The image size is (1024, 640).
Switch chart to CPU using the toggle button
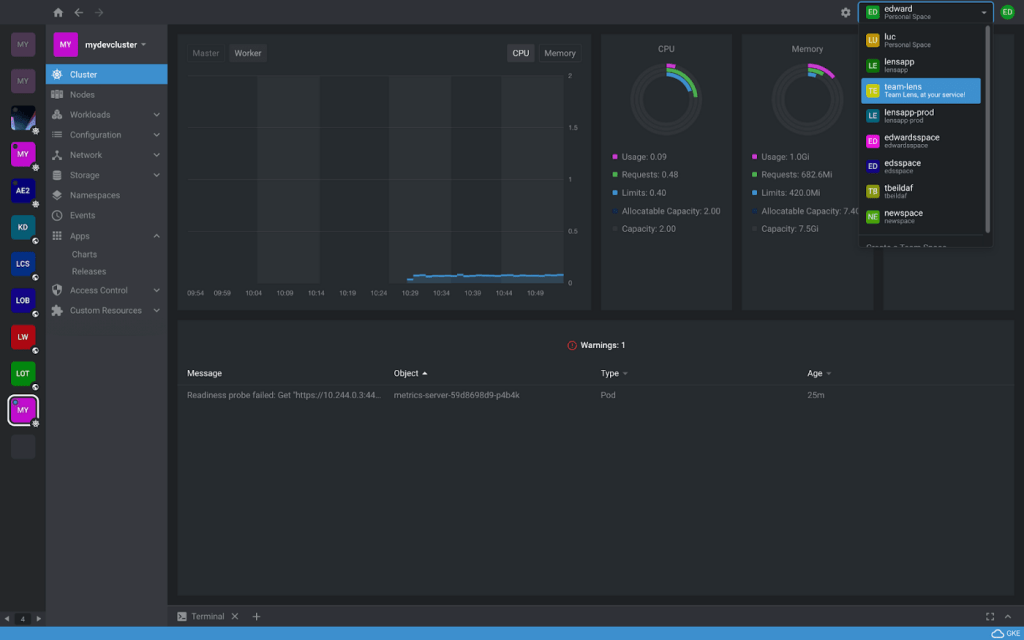click(520, 54)
